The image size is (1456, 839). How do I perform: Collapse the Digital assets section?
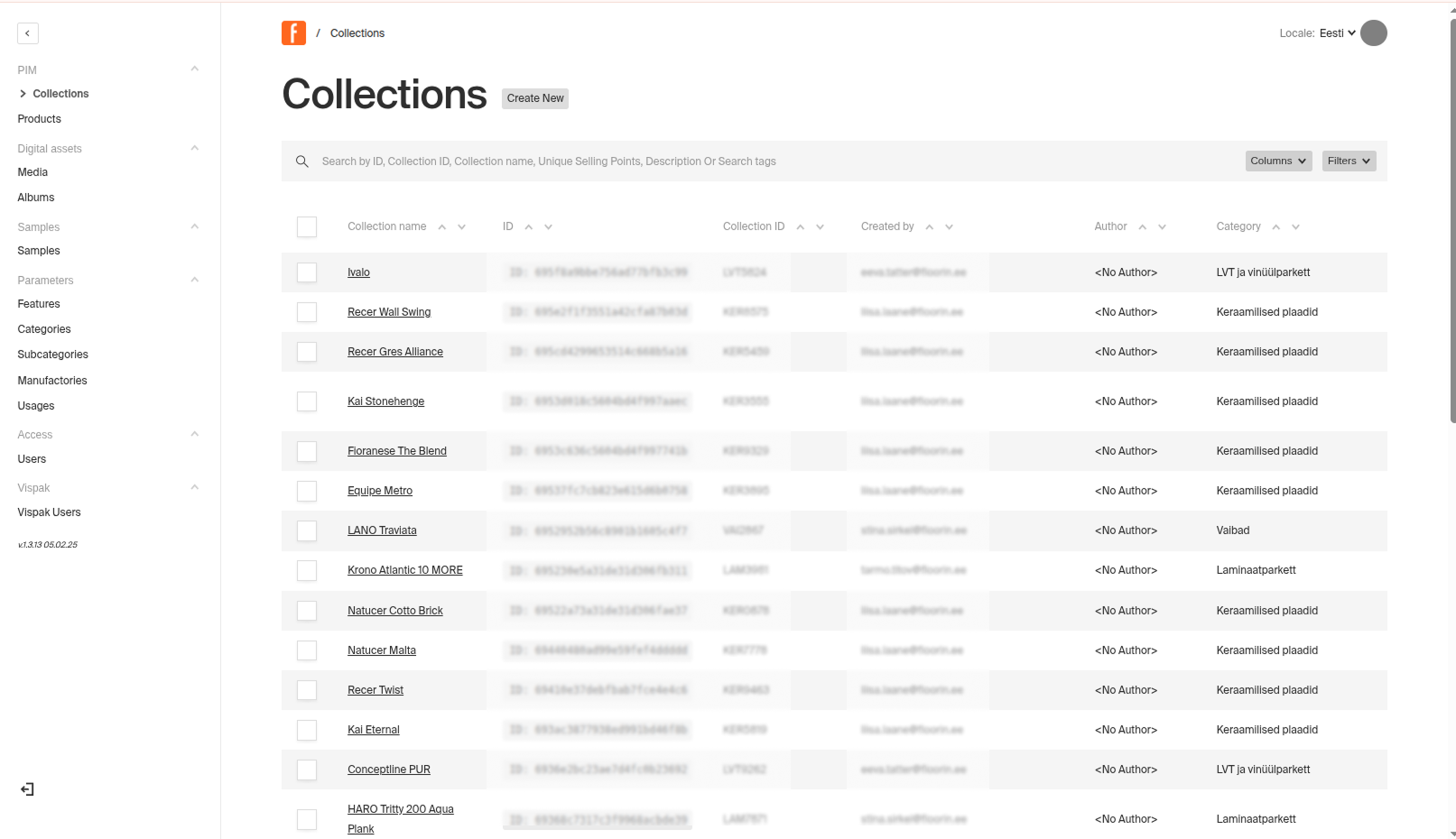194,149
